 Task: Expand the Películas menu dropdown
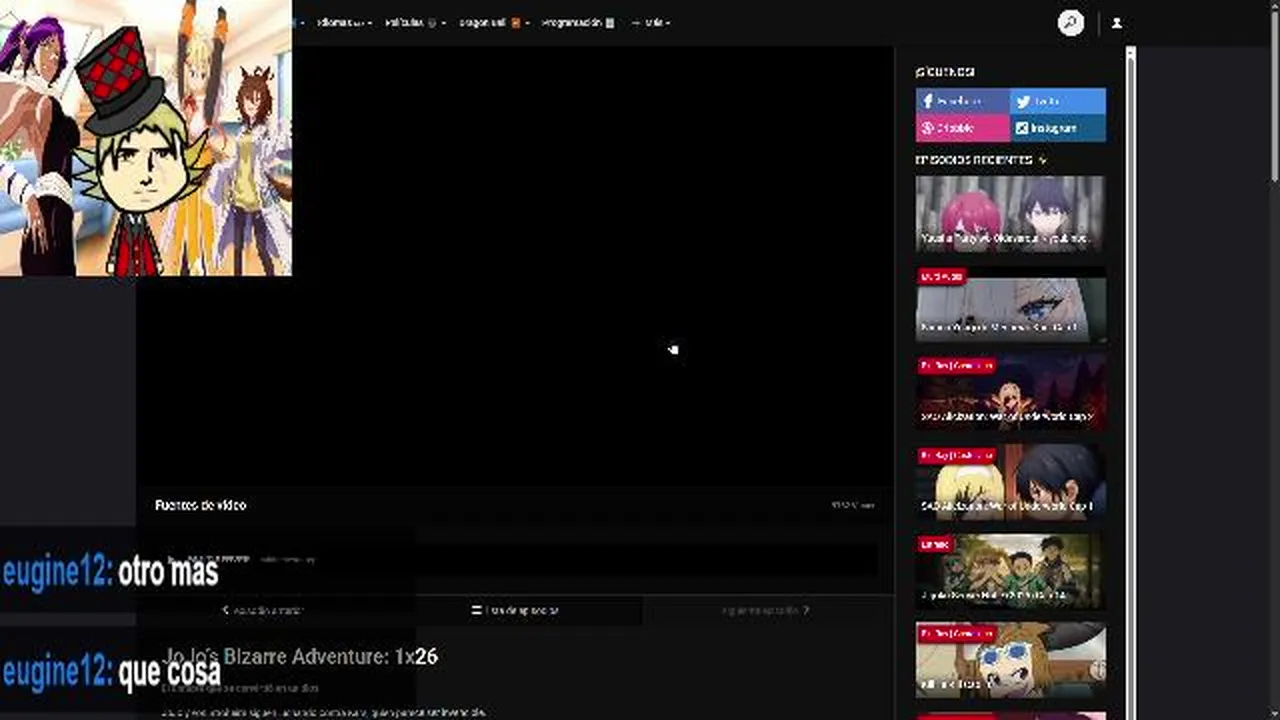(415, 22)
